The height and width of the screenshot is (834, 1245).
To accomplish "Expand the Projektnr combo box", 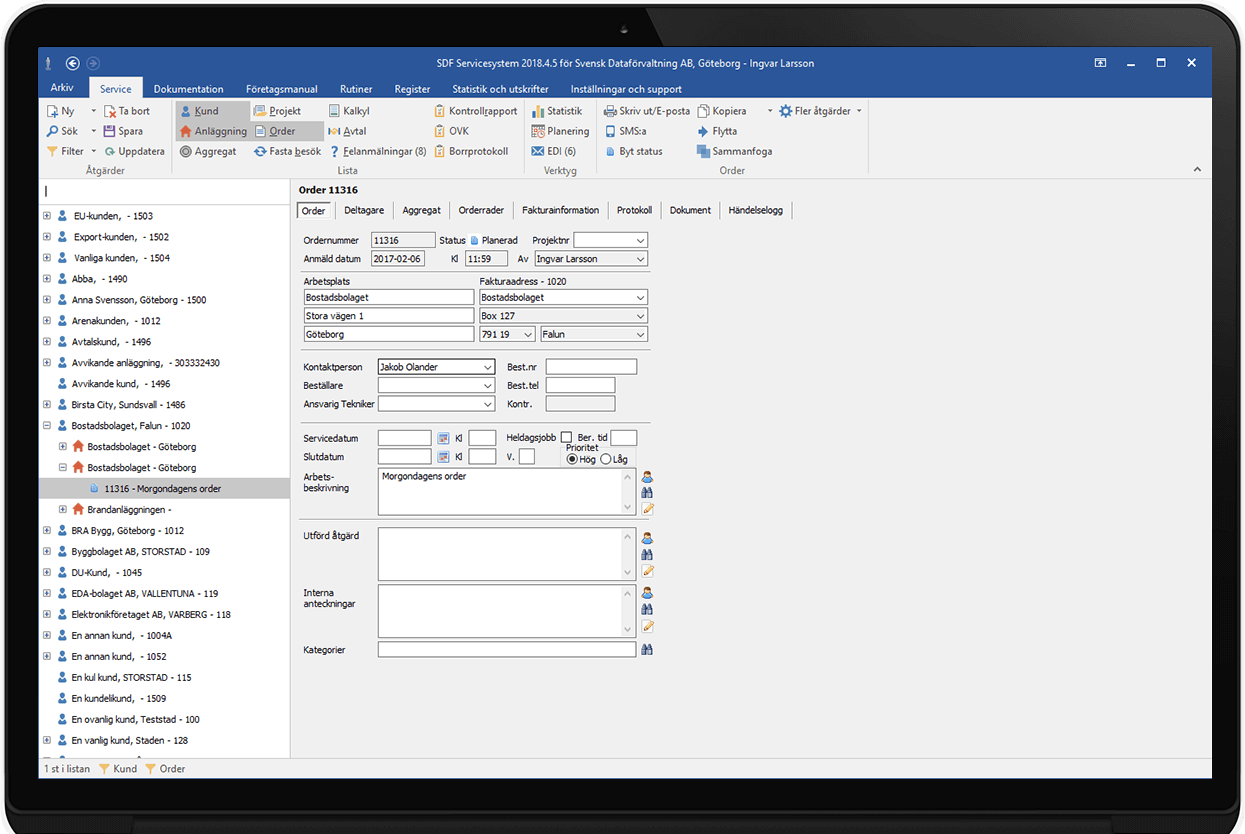I will 640,241.
